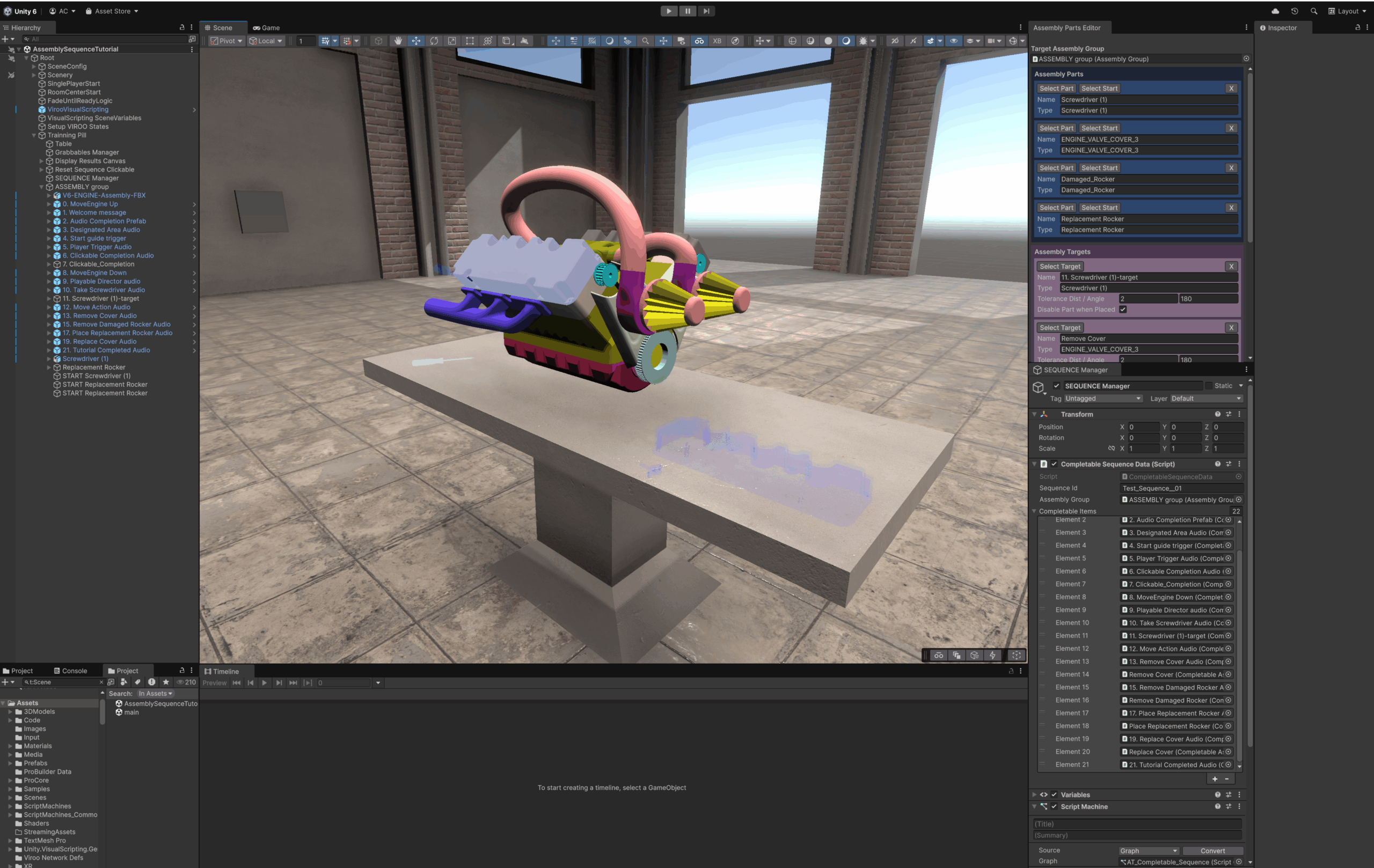1374x868 pixels.
Task: Click the Pause button in top bar
Action: coord(688,11)
